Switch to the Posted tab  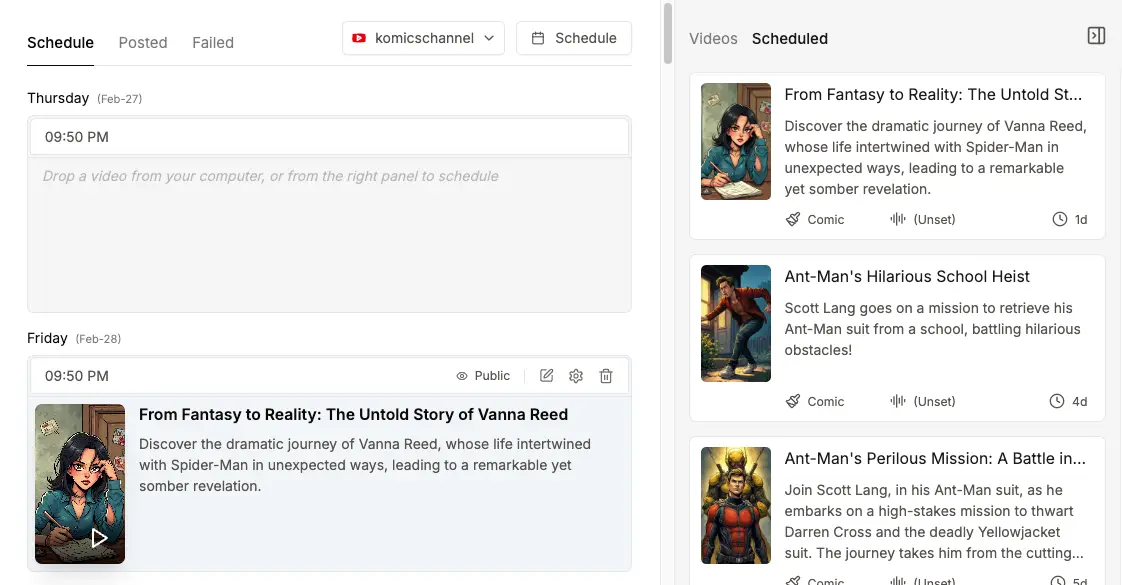click(143, 43)
